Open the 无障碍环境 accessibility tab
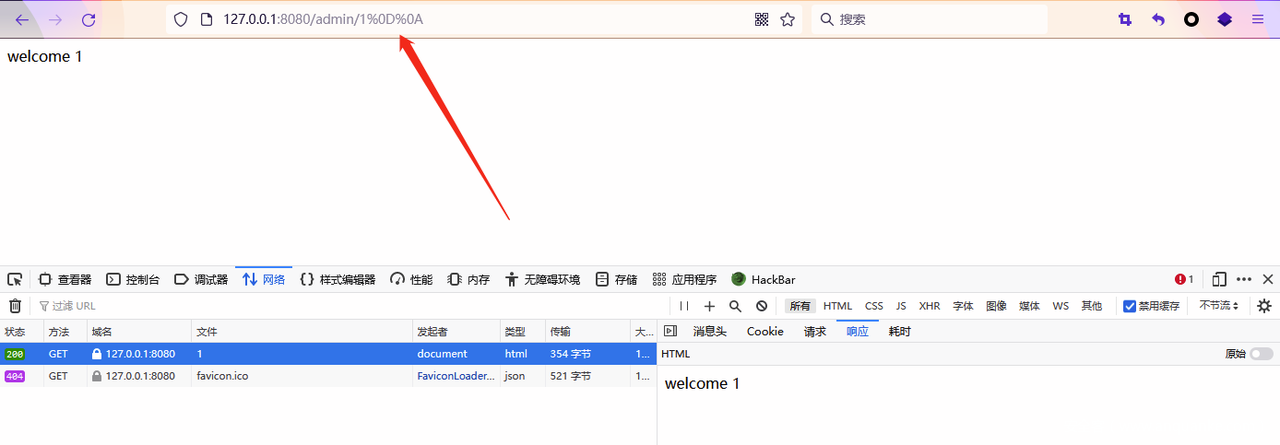Screen dimensions: 1280x445 coord(542,280)
